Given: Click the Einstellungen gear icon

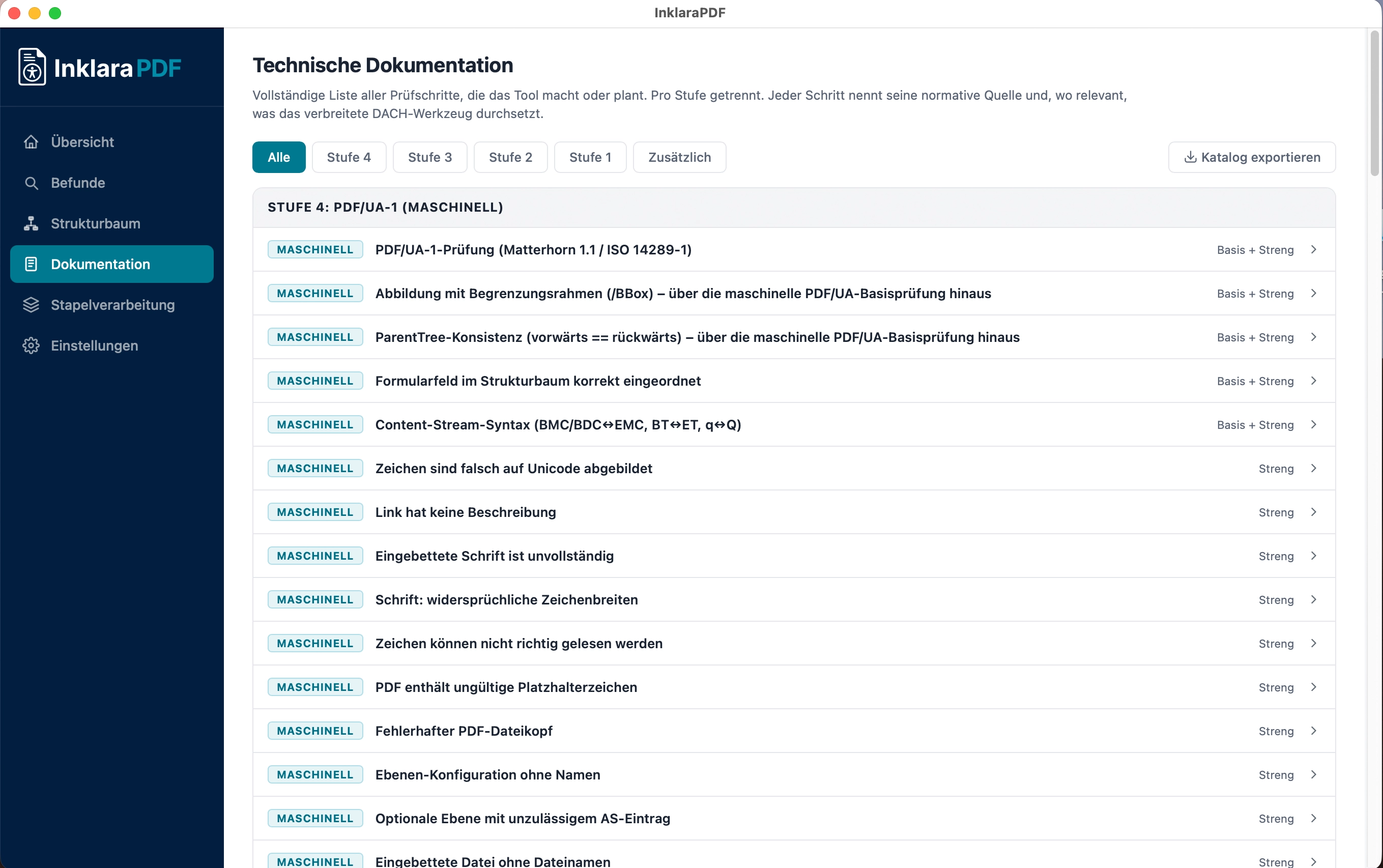Looking at the screenshot, I should point(31,345).
